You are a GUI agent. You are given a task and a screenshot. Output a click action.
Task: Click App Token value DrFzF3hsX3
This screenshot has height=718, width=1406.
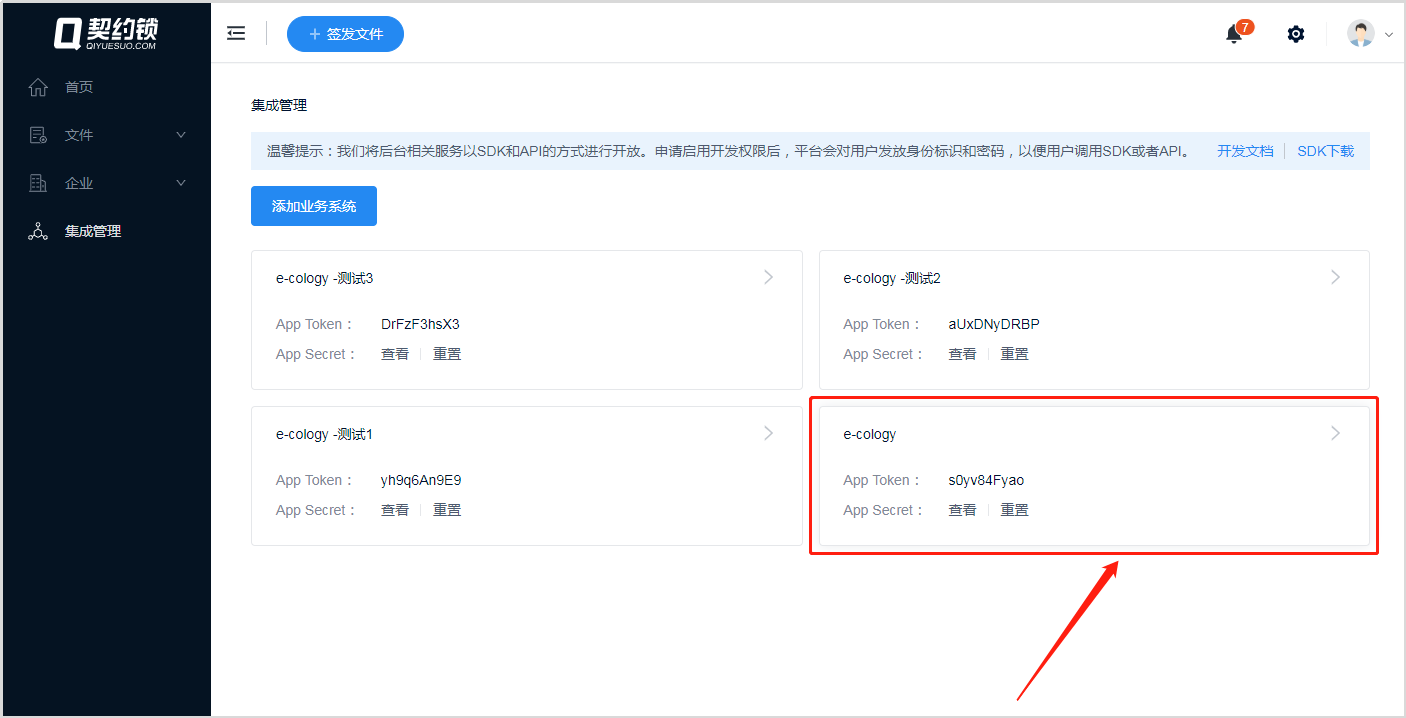click(420, 324)
